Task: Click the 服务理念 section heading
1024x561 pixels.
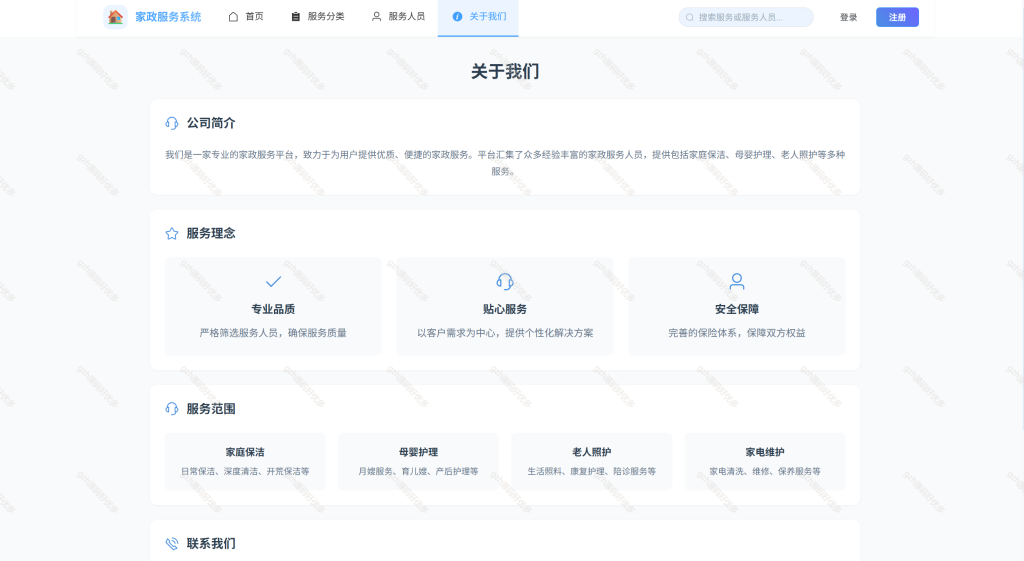Action: pyautogui.click(x=211, y=233)
